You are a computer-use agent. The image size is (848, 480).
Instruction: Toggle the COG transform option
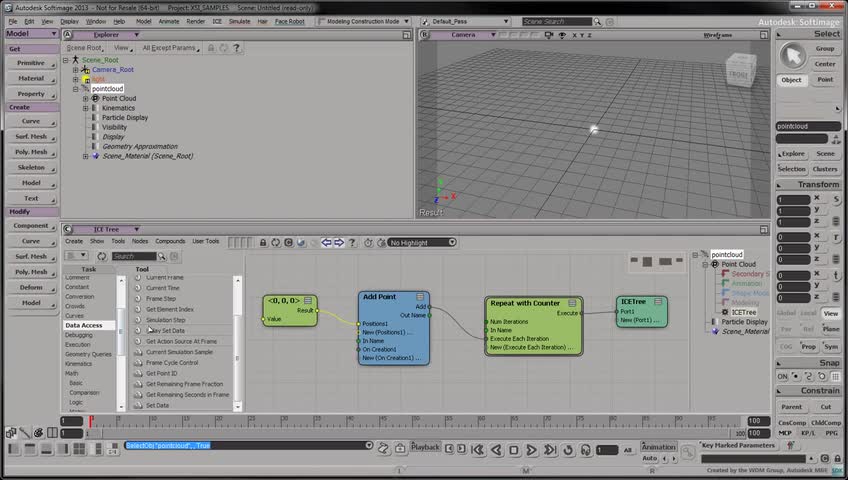pyautogui.click(x=786, y=346)
